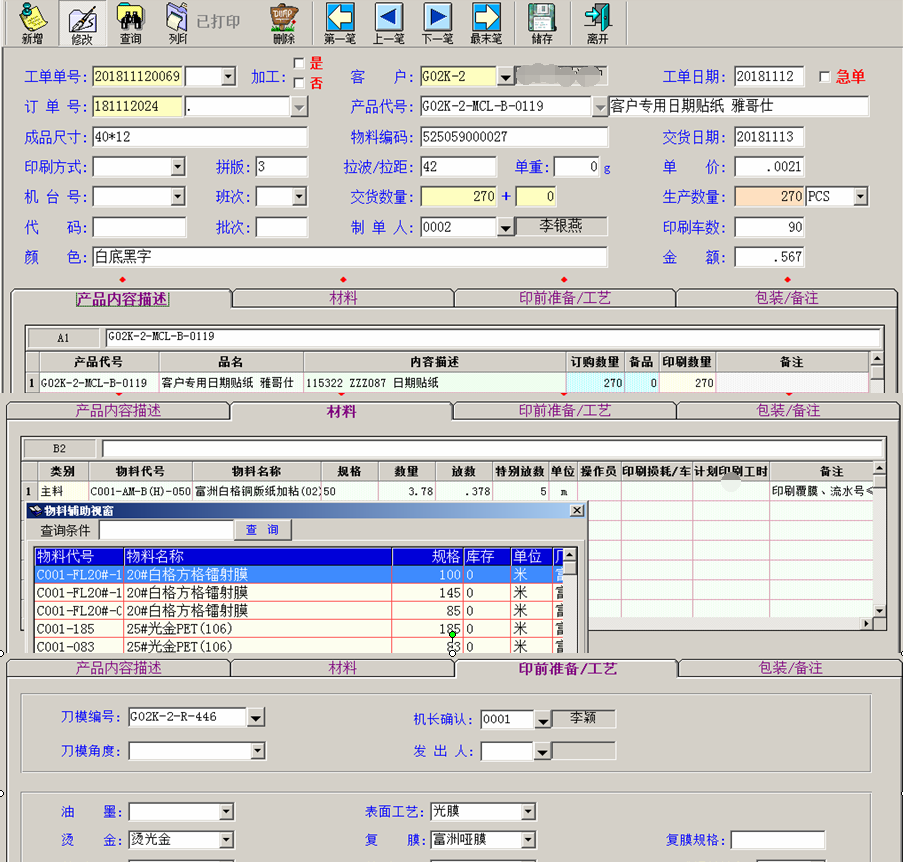This screenshot has height=862, width=903.
Task: Click the 成品尺寸 field showing 40*12
Action: pyautogui.click(x=200, y=137)
